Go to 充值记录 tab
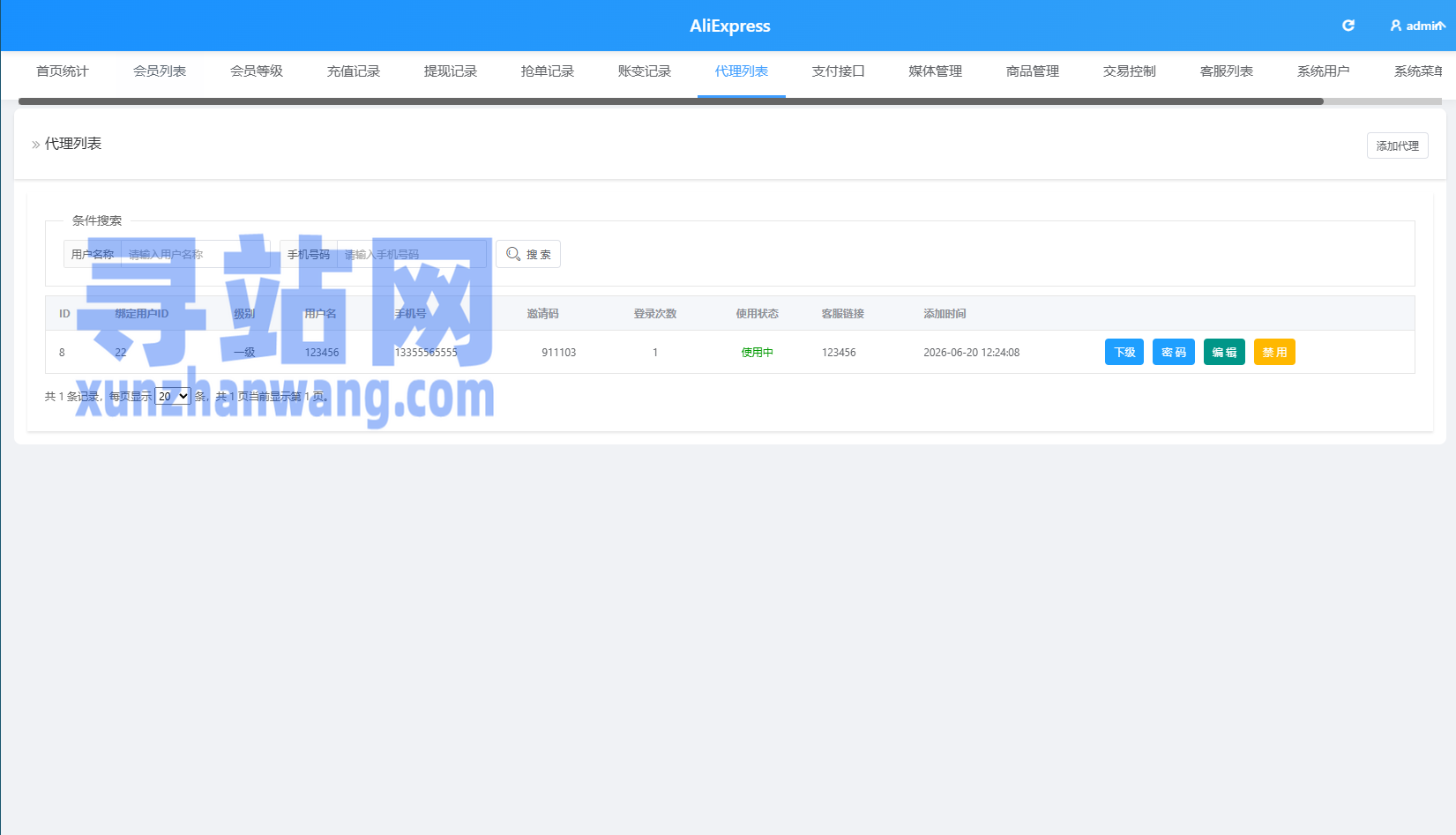The image size is (1456, 835). point(354,71)
